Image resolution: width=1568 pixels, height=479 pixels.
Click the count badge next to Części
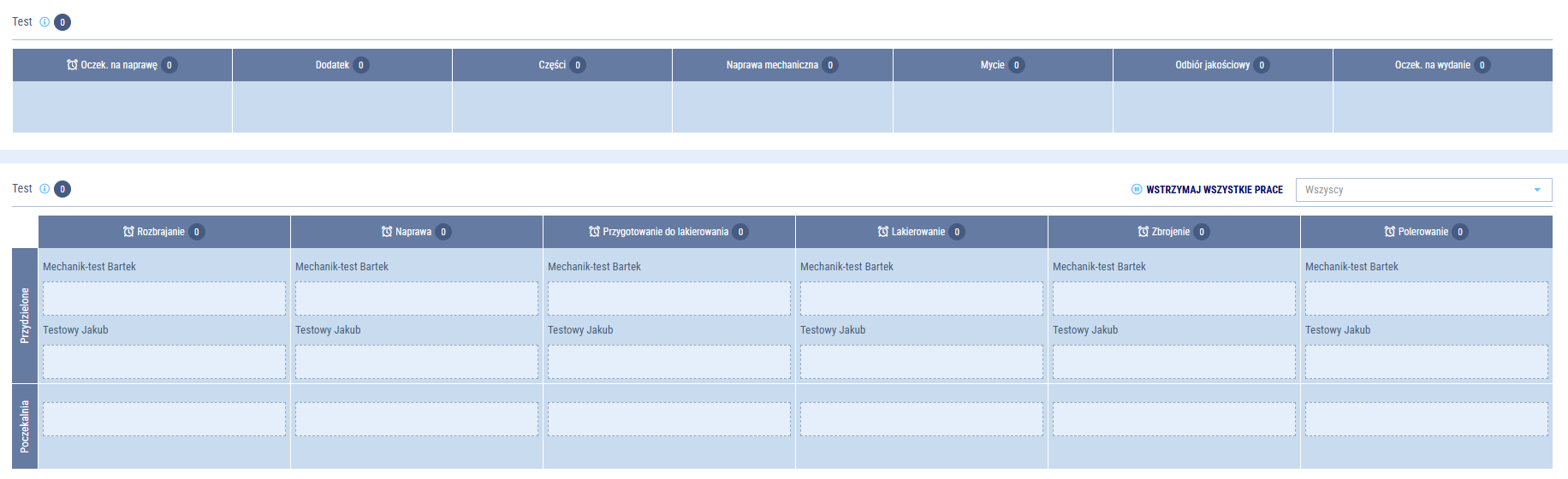click(x=578, y=65)
